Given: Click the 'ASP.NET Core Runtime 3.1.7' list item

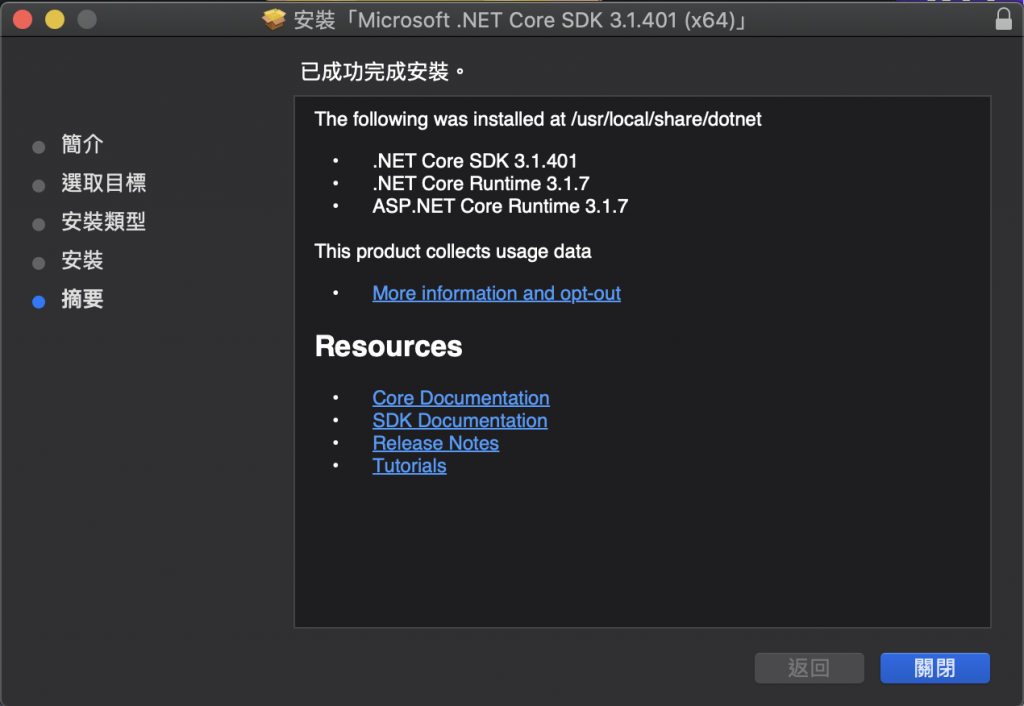Looking at the screenshot, I should coord(500,206).
